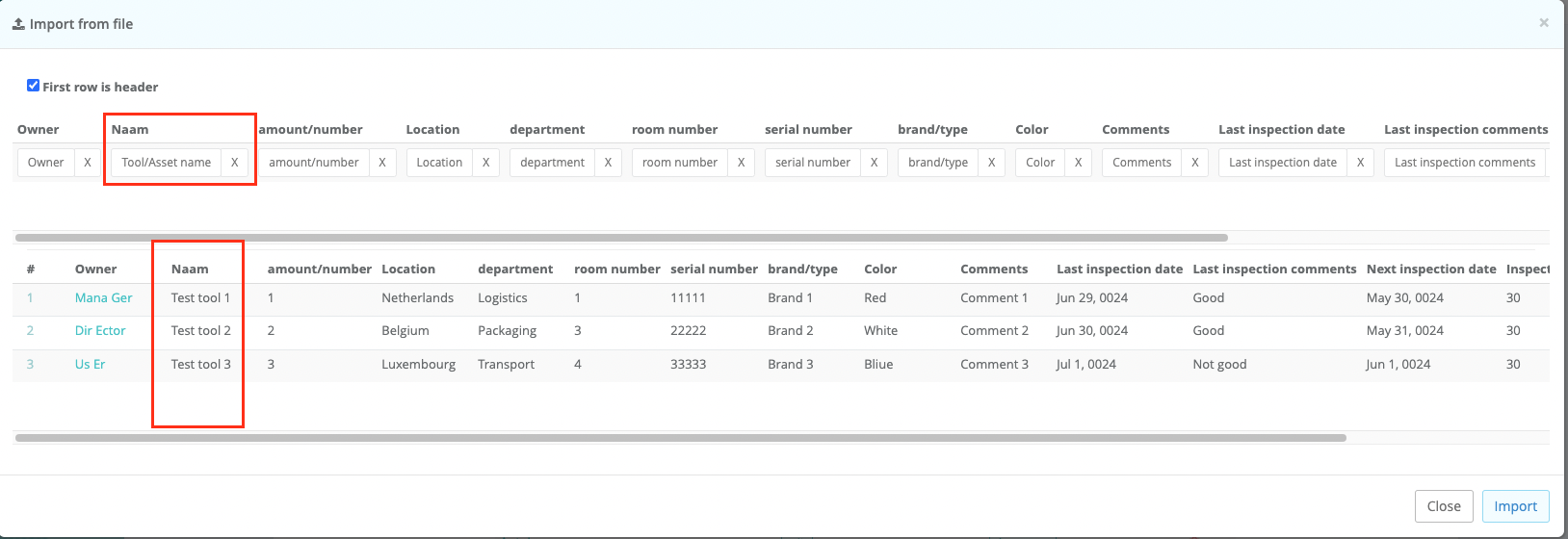
Task: Remove the amount/number mapping with X
Action: (x=382, y=163)
